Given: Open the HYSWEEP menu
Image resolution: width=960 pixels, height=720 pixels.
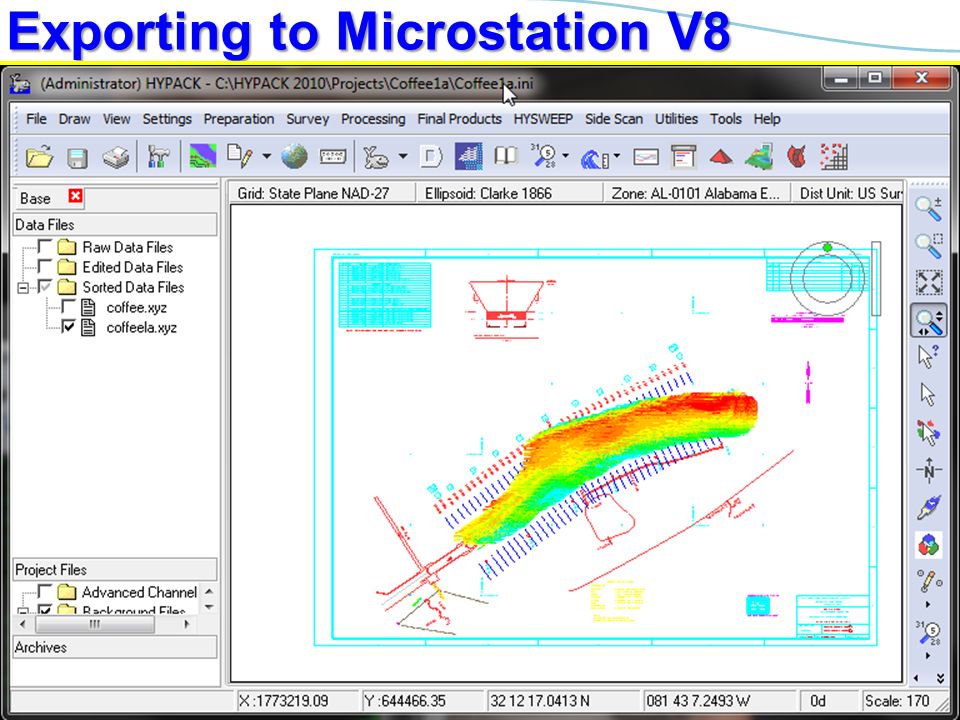Looking at the screenshot, I should point(543,119).
